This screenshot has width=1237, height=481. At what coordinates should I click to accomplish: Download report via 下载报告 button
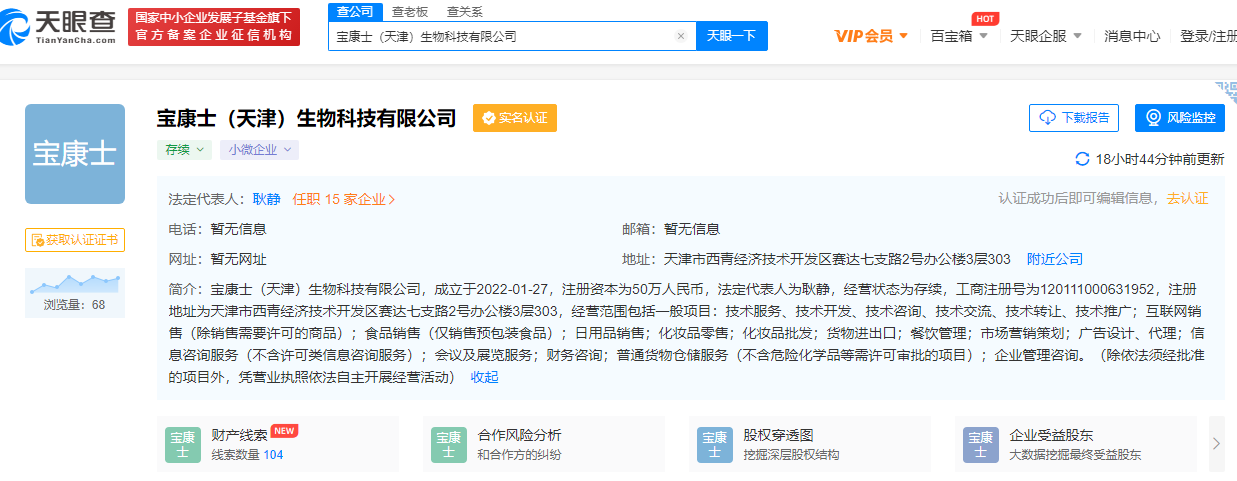point(1074,118)
